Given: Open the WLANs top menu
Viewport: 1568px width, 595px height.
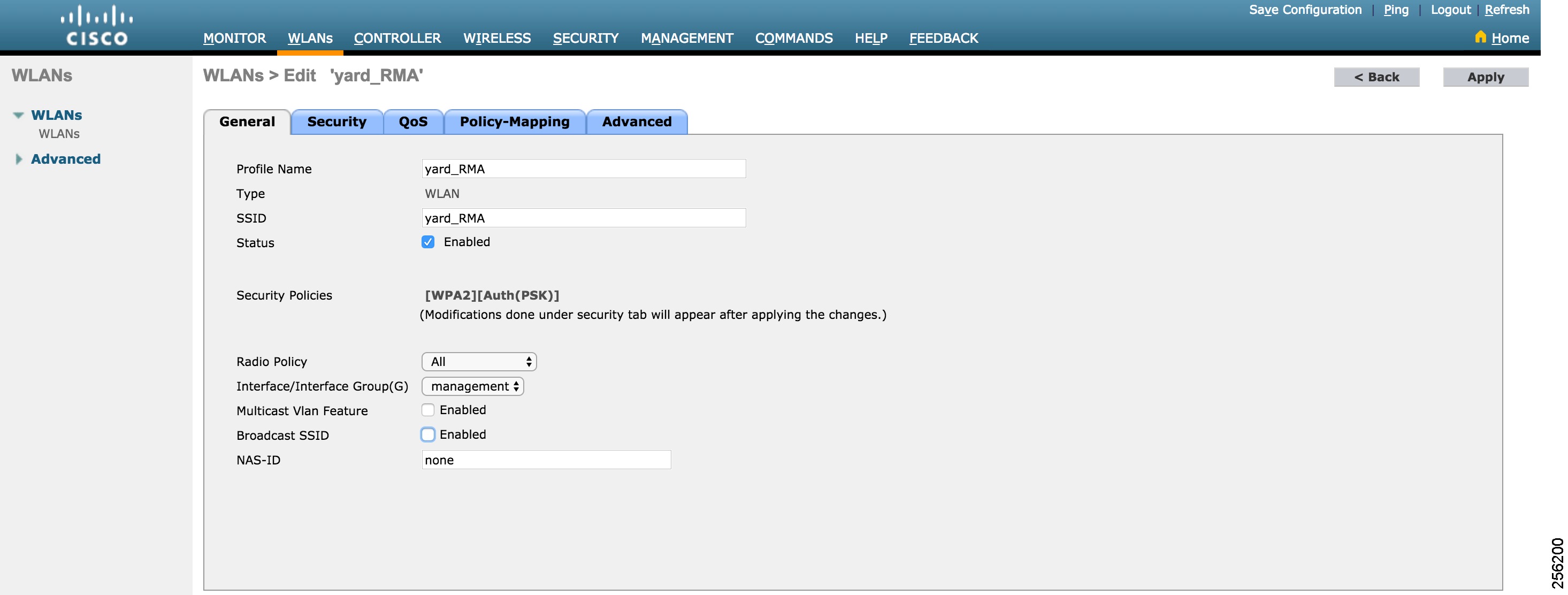Looking at the screenshot, I should [310, 38].
